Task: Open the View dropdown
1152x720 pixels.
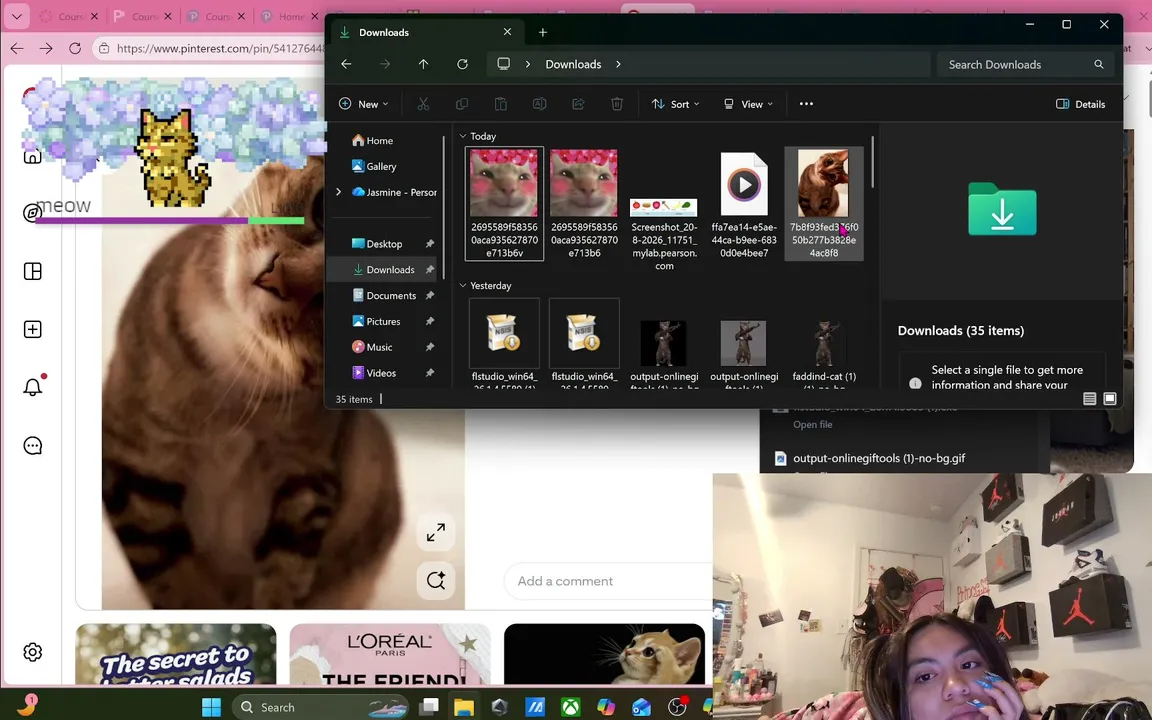Action: 748,104
